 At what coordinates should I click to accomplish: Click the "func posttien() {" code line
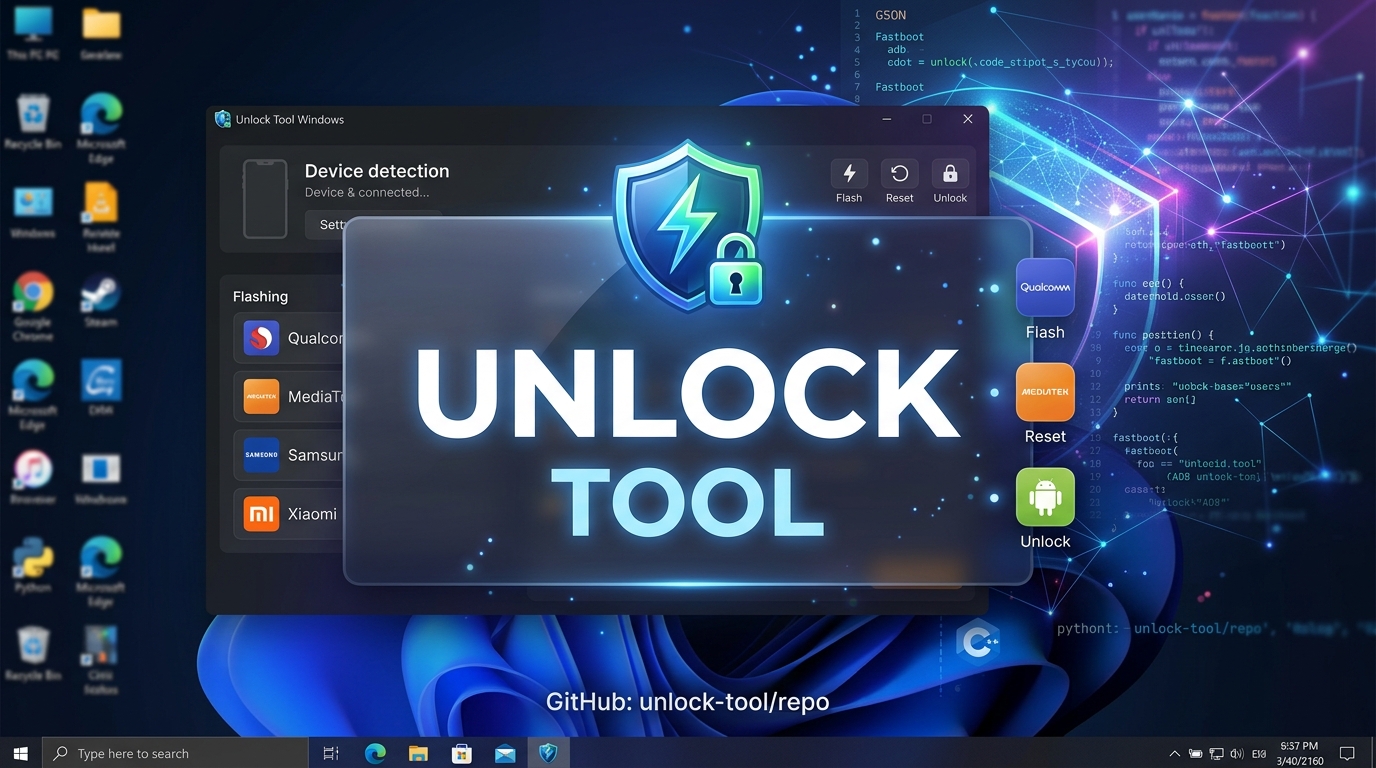pos(1163,335)
